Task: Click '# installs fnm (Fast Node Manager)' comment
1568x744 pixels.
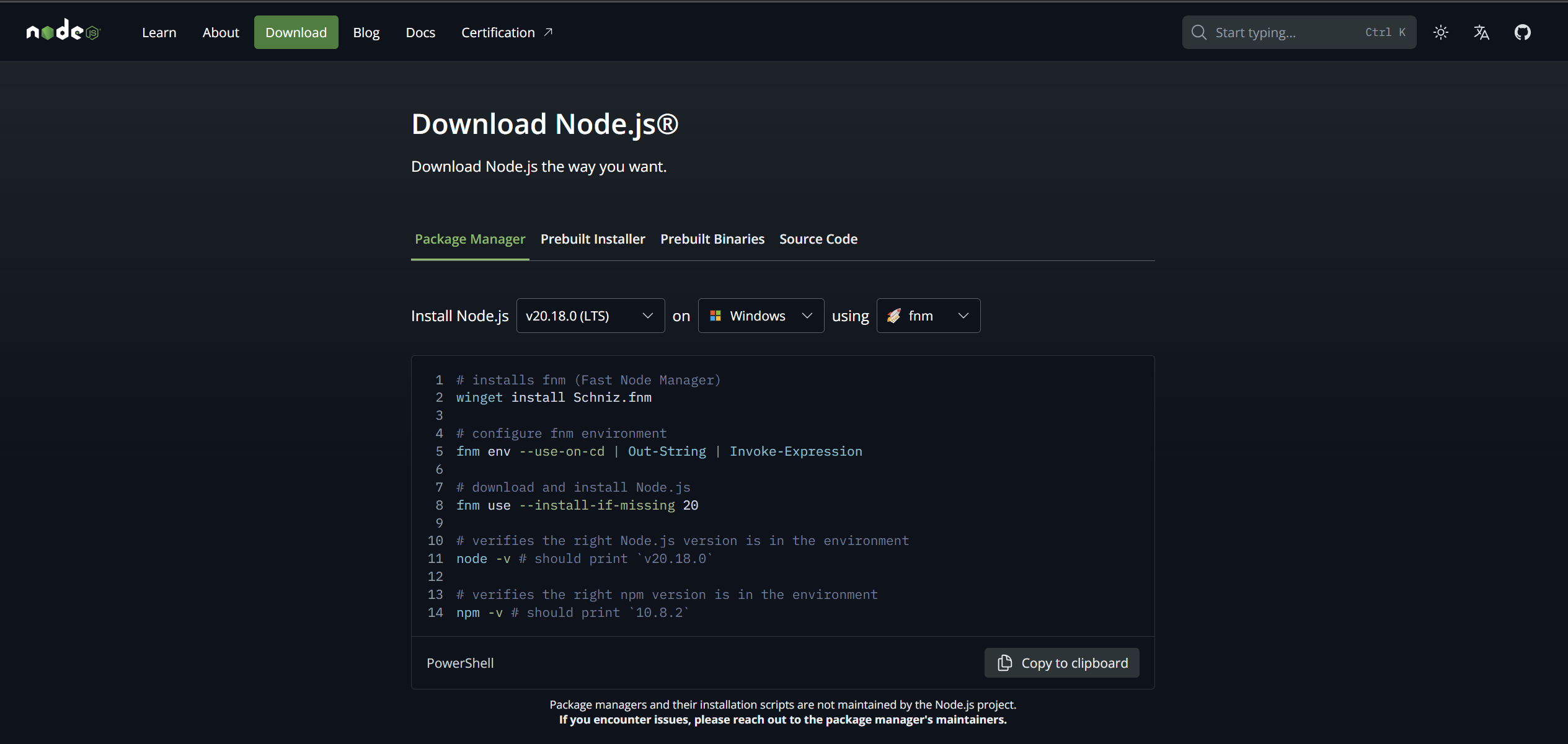Action: [588, 379]
